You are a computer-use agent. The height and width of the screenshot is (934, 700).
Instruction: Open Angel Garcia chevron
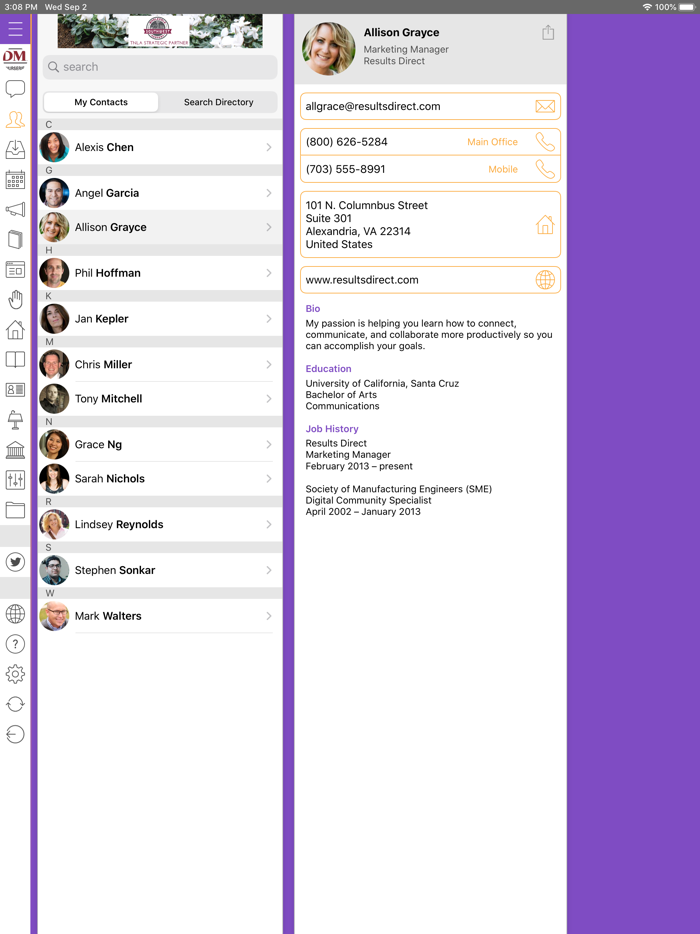pyautogui.click(x=269, y=193)
